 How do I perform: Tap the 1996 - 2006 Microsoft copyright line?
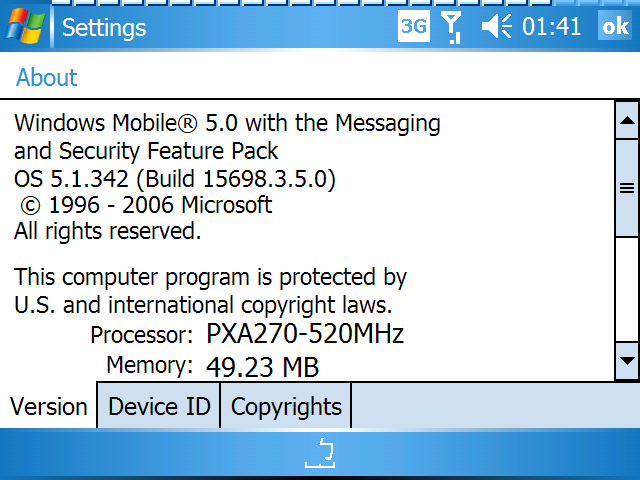(146, 204)
